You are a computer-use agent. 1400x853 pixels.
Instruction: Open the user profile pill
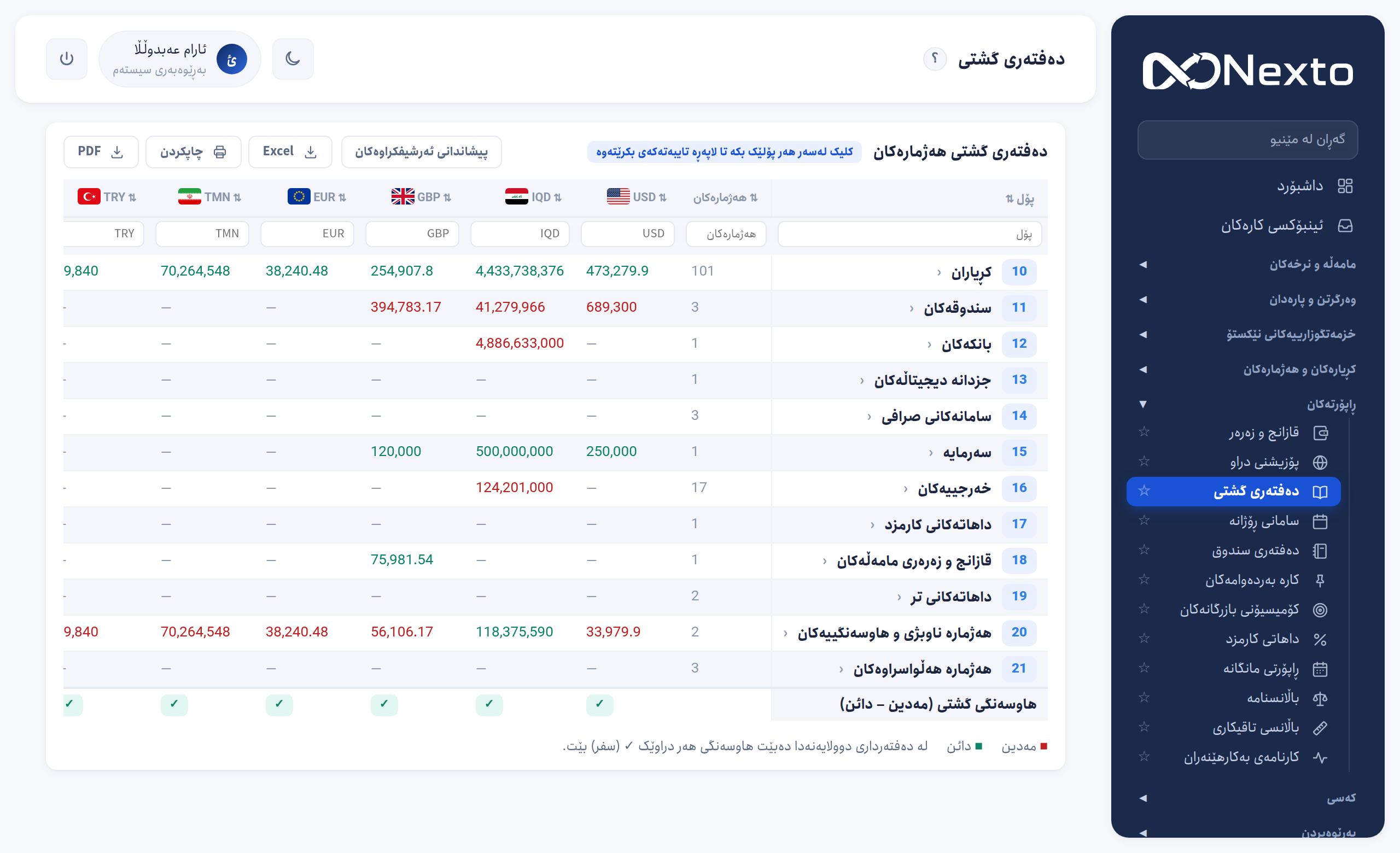click(179, 59)
